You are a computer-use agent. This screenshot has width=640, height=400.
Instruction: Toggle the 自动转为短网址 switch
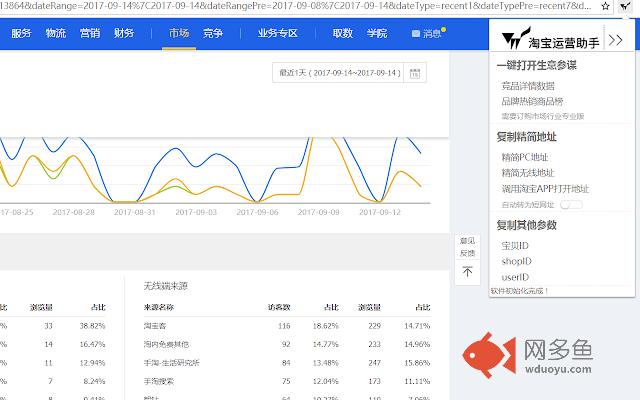click(x=571, y=204)
